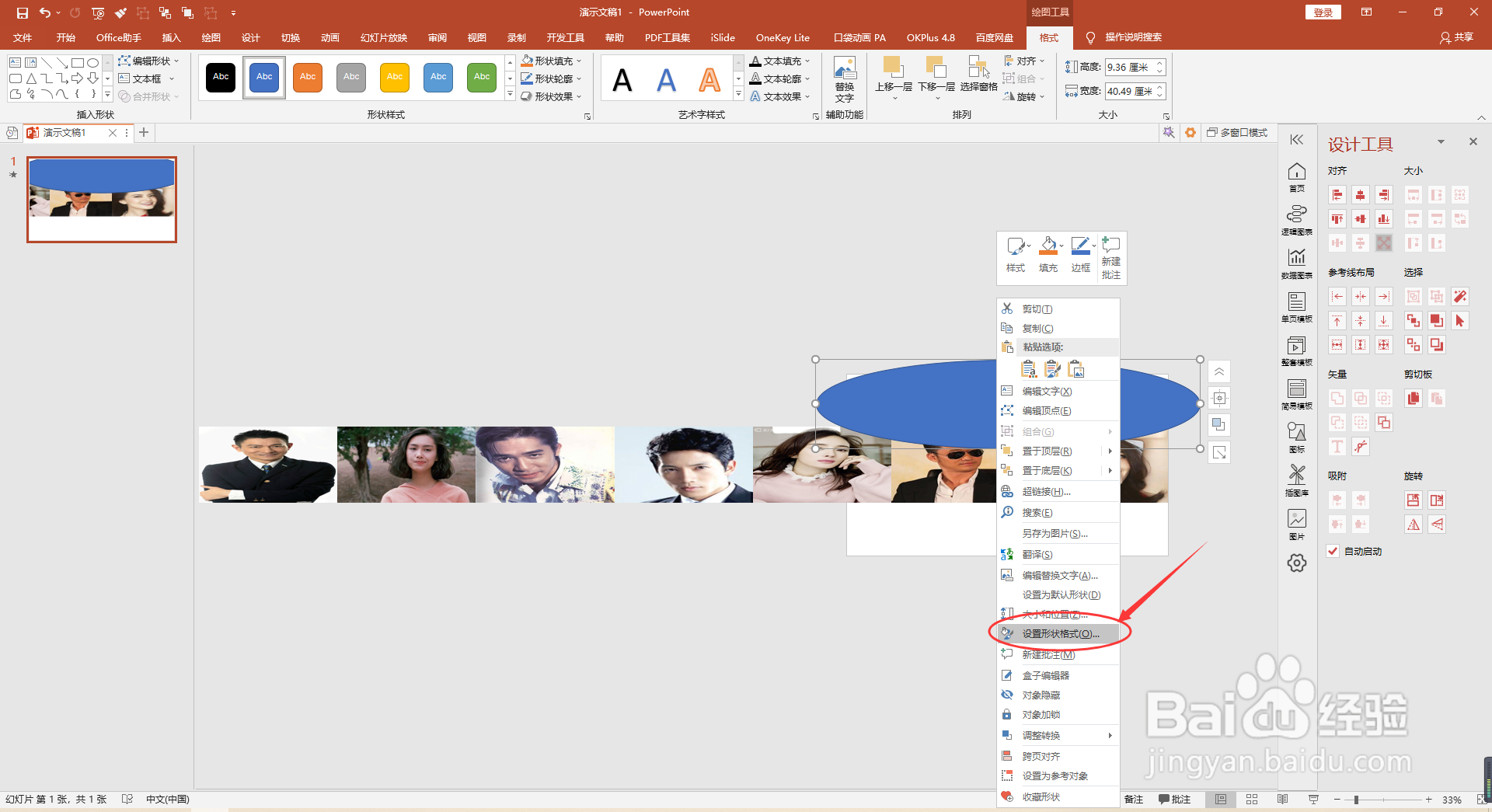1492x812 pixels.
Task: Click the orange WordArt A style
Action: pyautogui.click(x=709, y=80)
